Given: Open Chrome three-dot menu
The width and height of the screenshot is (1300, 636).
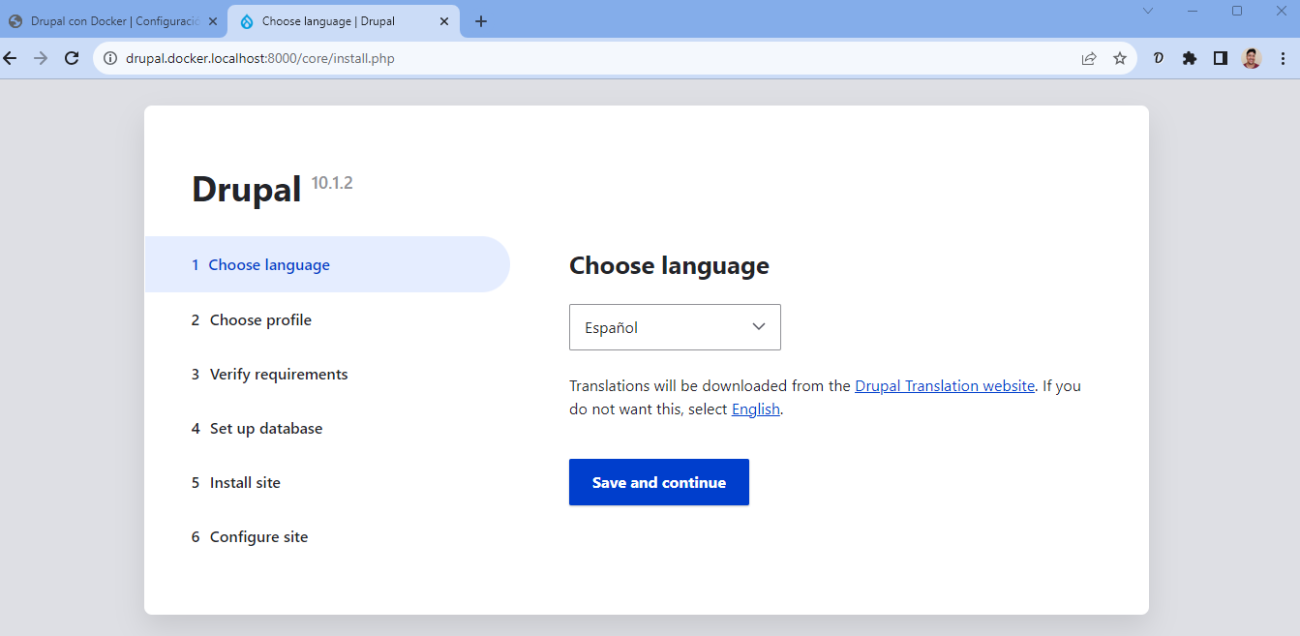Looking at the screenshot, I should pyautogui.click(x=1283, y=58).
